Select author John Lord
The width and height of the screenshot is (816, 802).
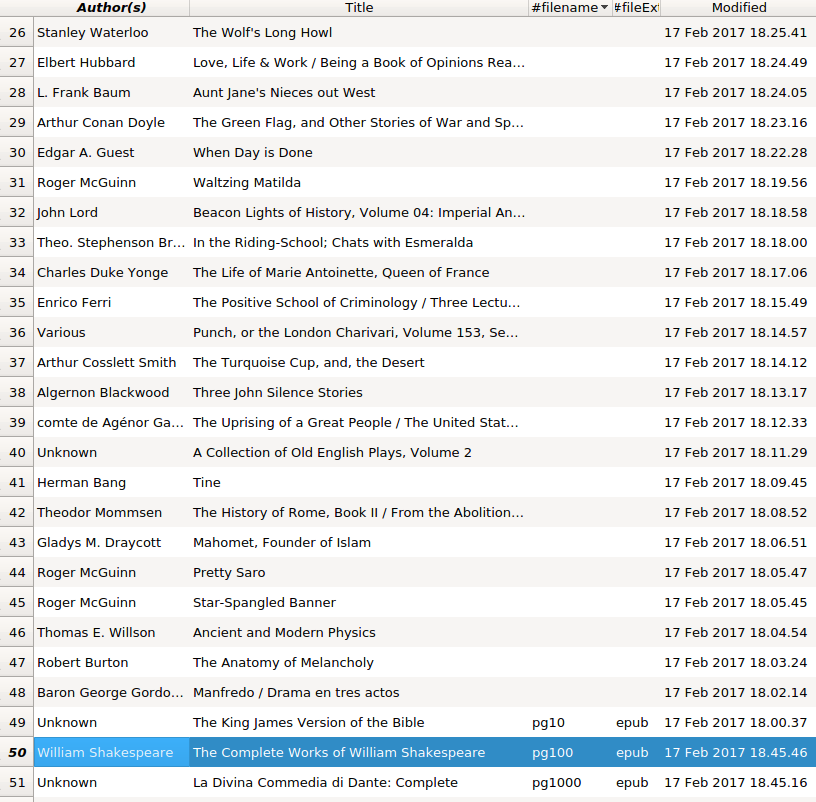(x=67, y=213)
